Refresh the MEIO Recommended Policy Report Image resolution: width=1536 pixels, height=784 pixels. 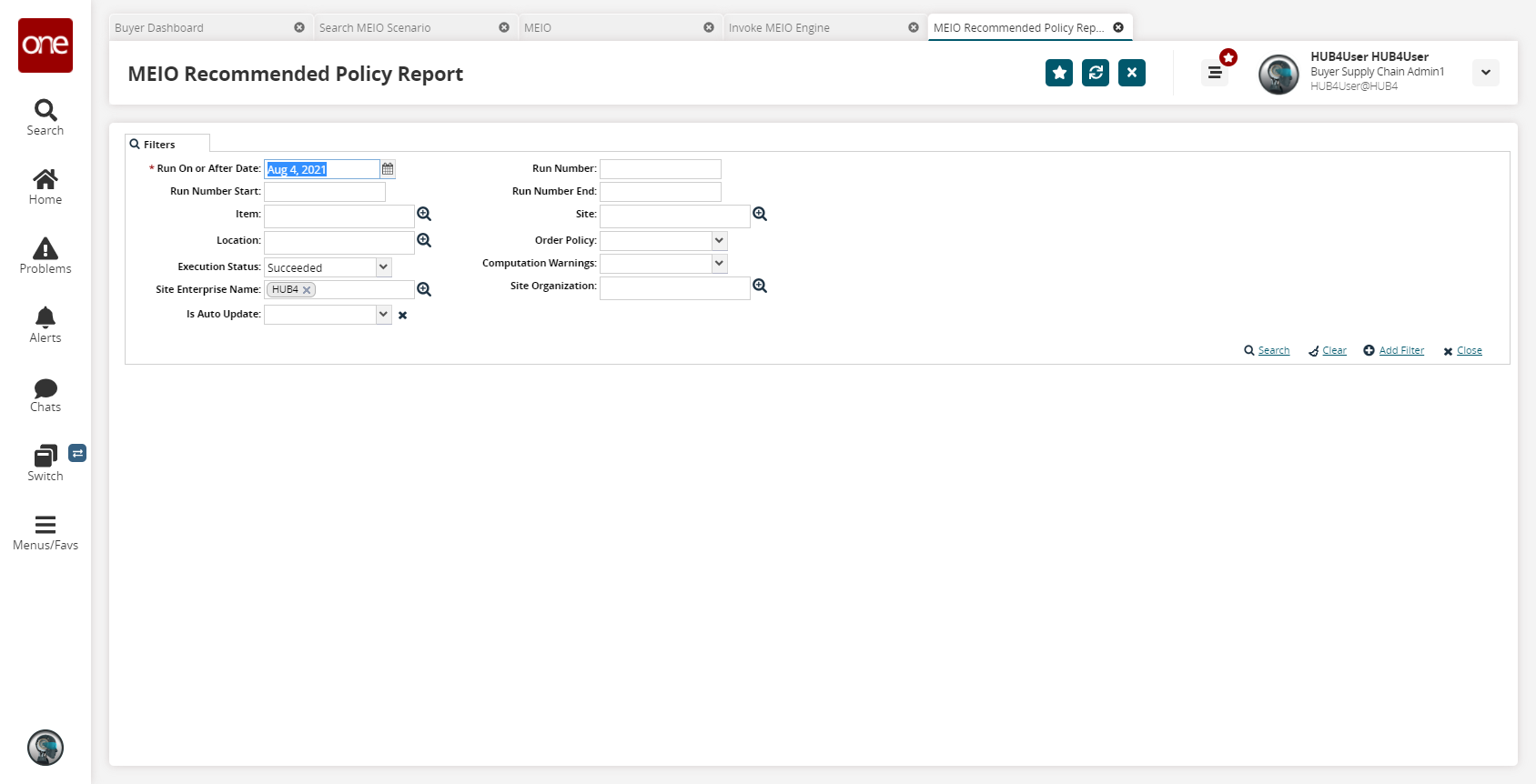(x=1095, y=73)
